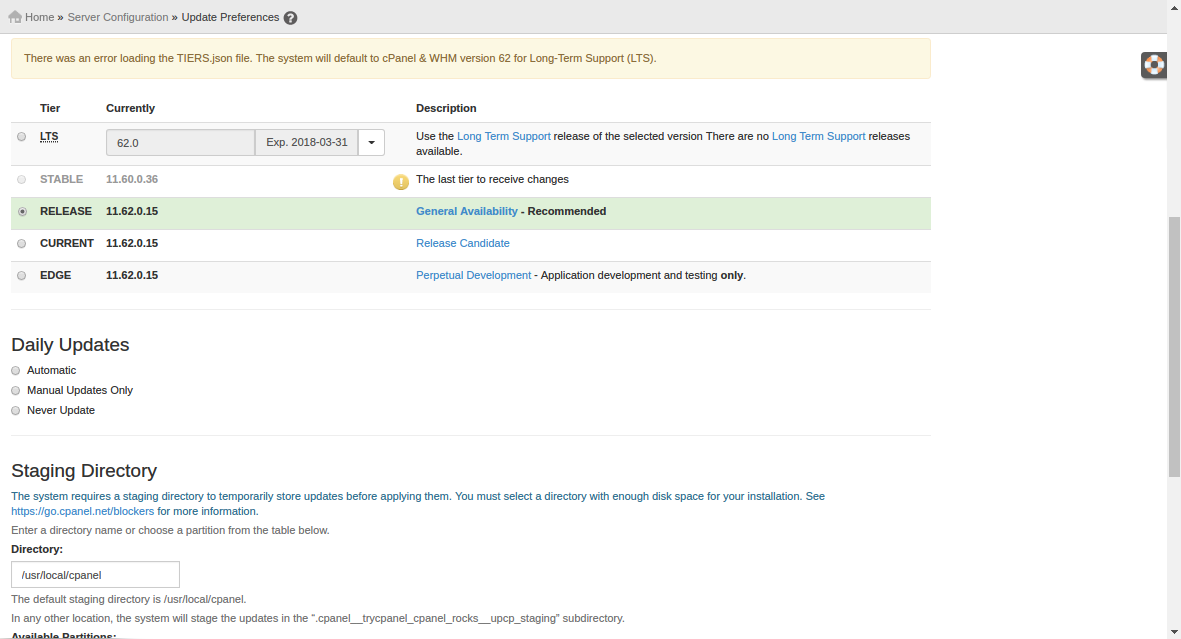Click the Daily Updates heading
The width and height of the screenshot is (1181, 639).
(x=70, y=344)
